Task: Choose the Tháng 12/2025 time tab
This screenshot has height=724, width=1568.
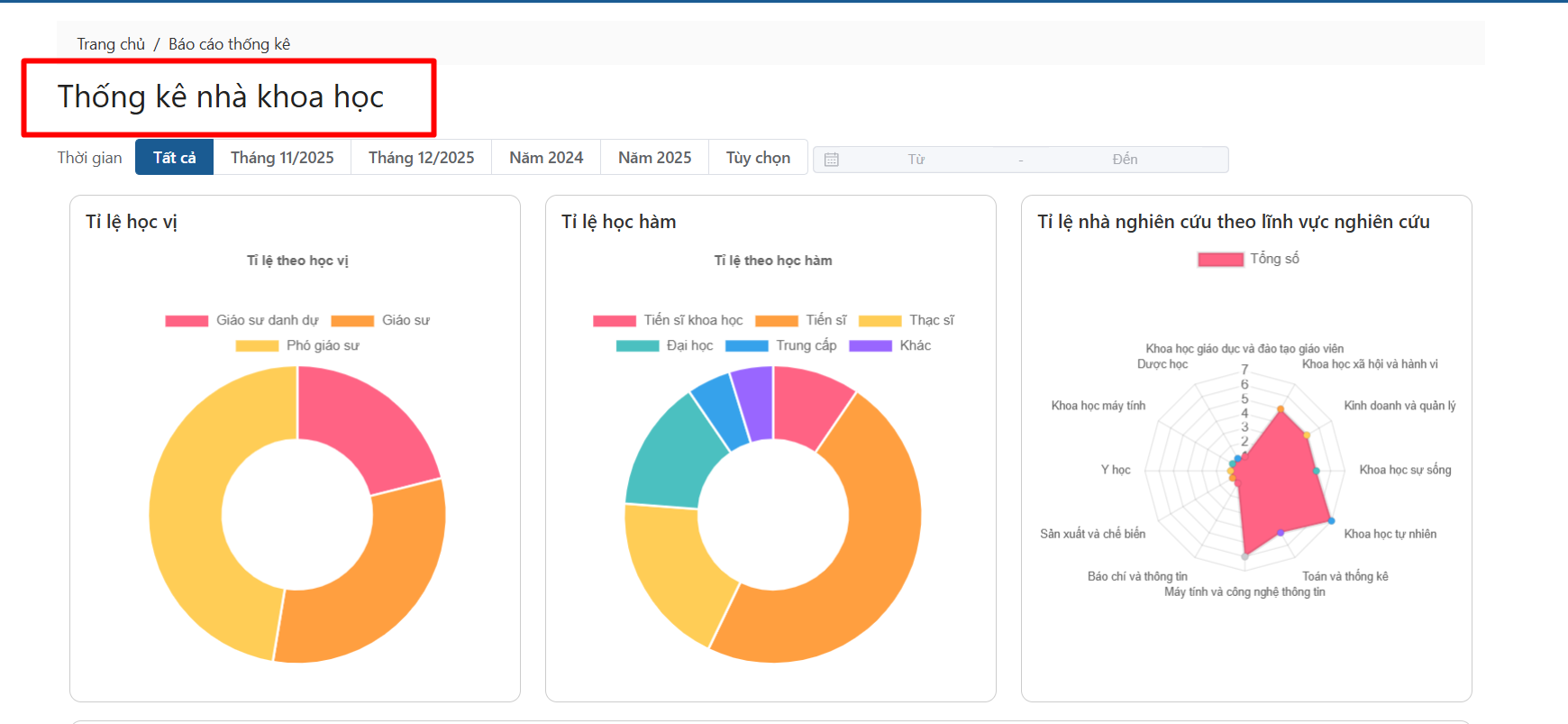Action: (x=421, y=158)
